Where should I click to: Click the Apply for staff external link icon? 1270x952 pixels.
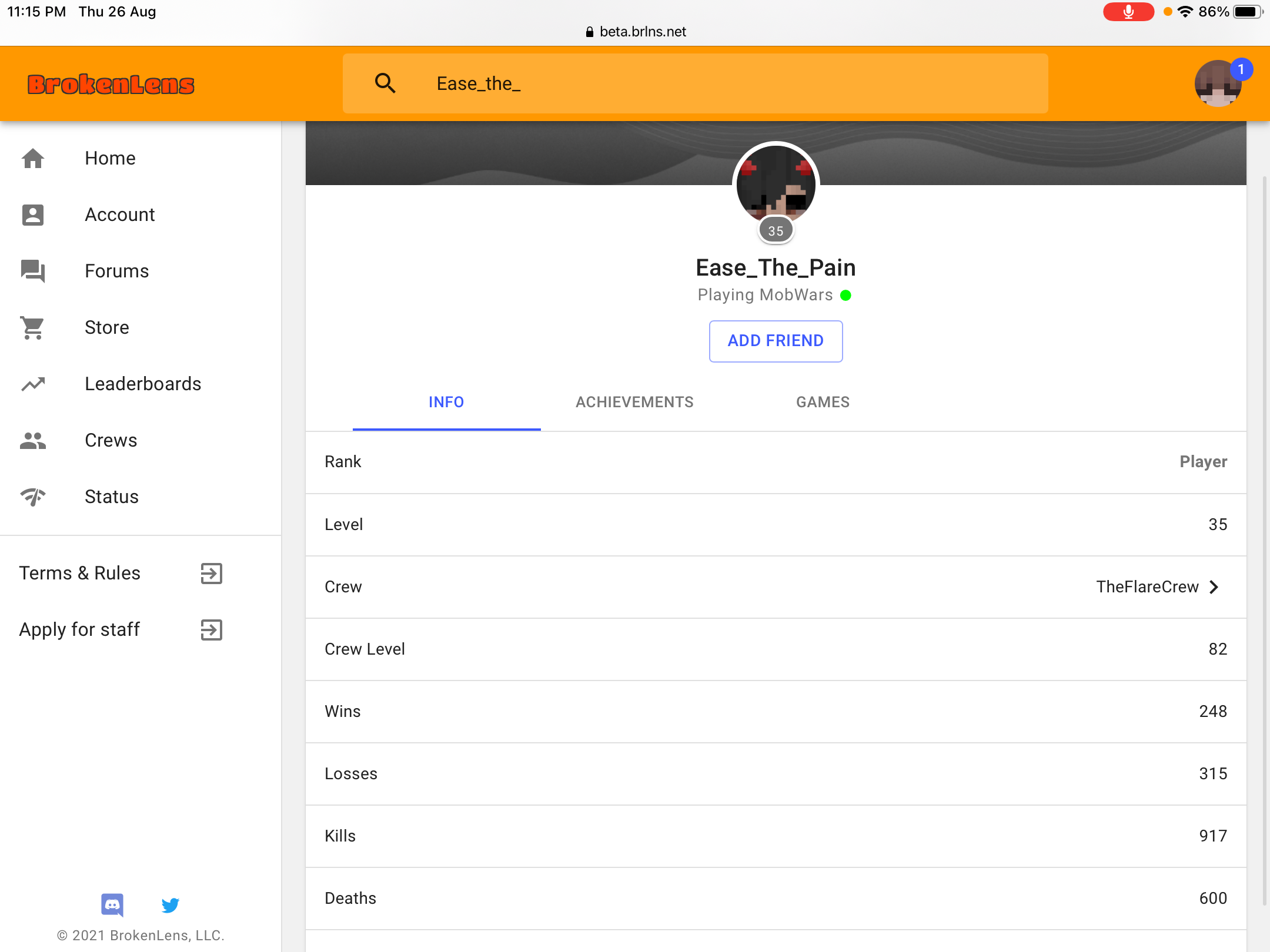[212, 629]
